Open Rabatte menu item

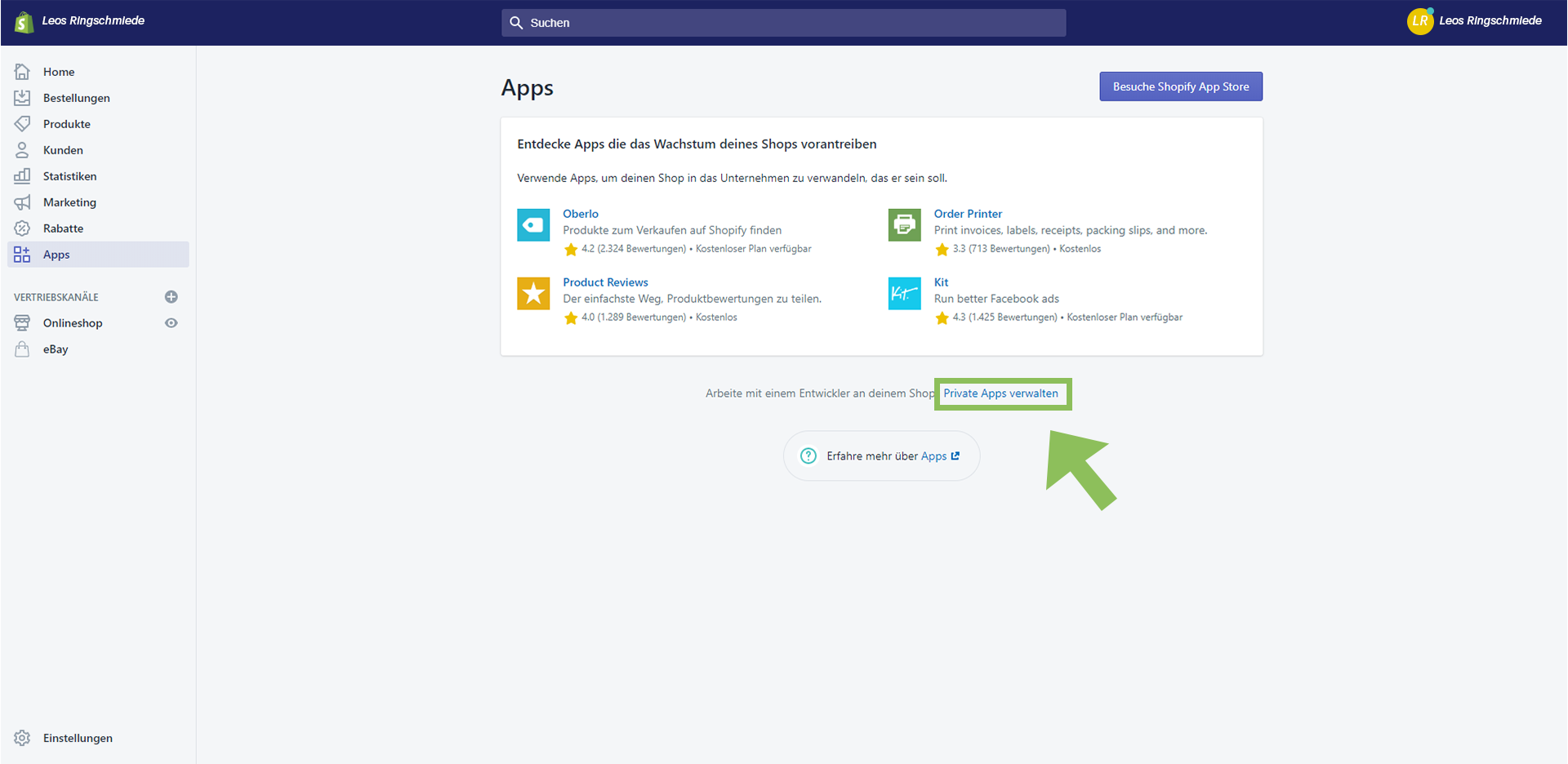64,229
